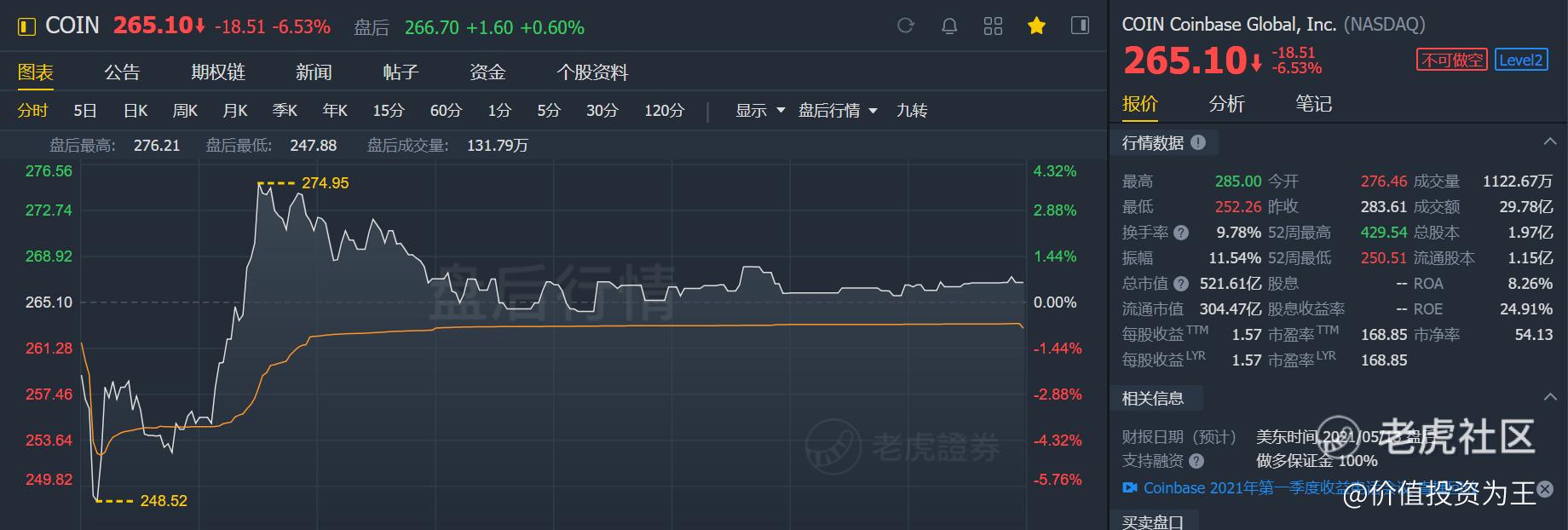Image resolution: width=1568 pixels, height=530 pixels.
Task: Click the video icon before Coinbase 2021 link
Action: [x=1130, y=488]
